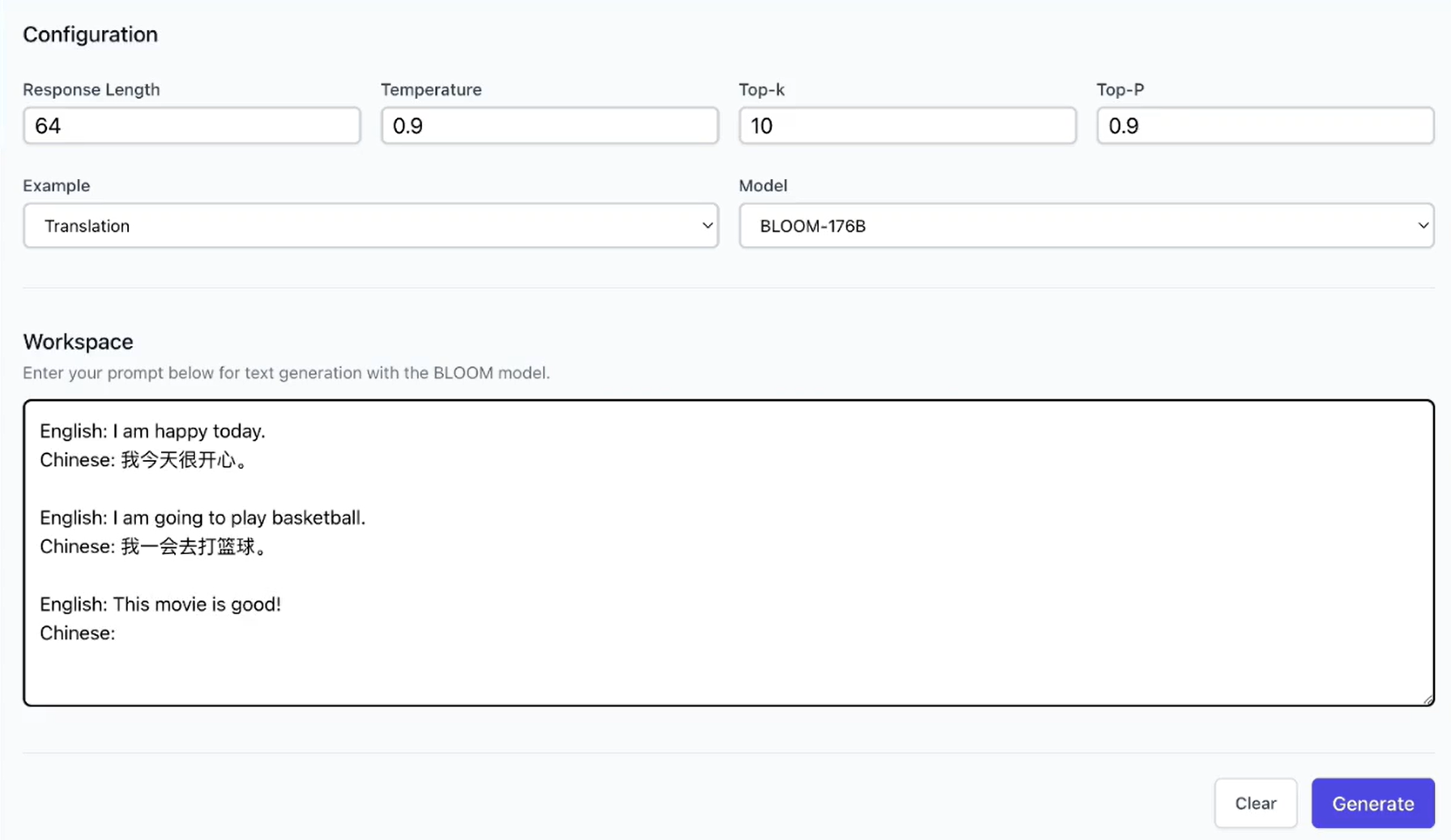Click the Response Length input field
The width and height of the screenshot is (1451, 840).
(x=192, y=126)
